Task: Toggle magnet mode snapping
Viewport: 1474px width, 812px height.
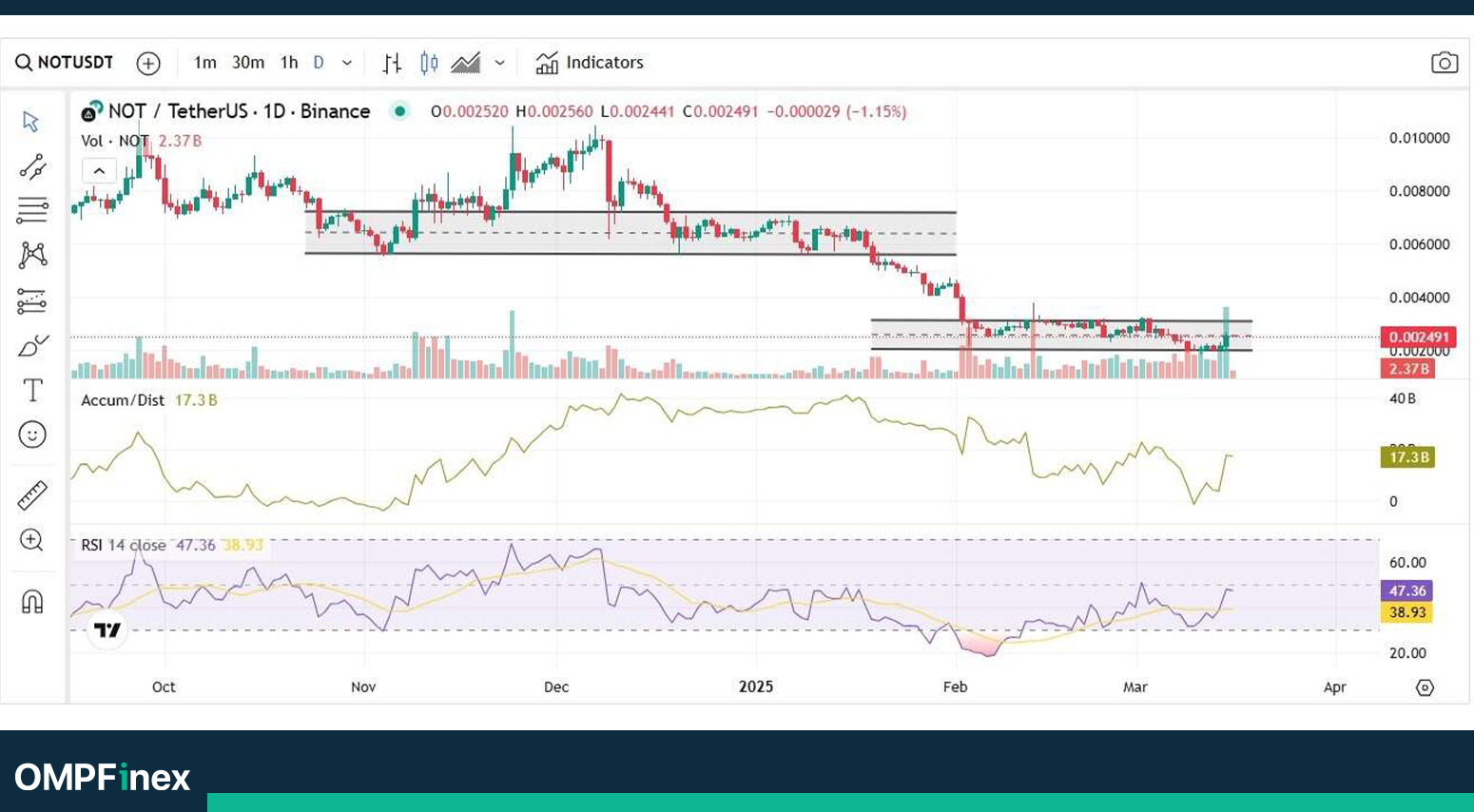Action: [32, 602]
